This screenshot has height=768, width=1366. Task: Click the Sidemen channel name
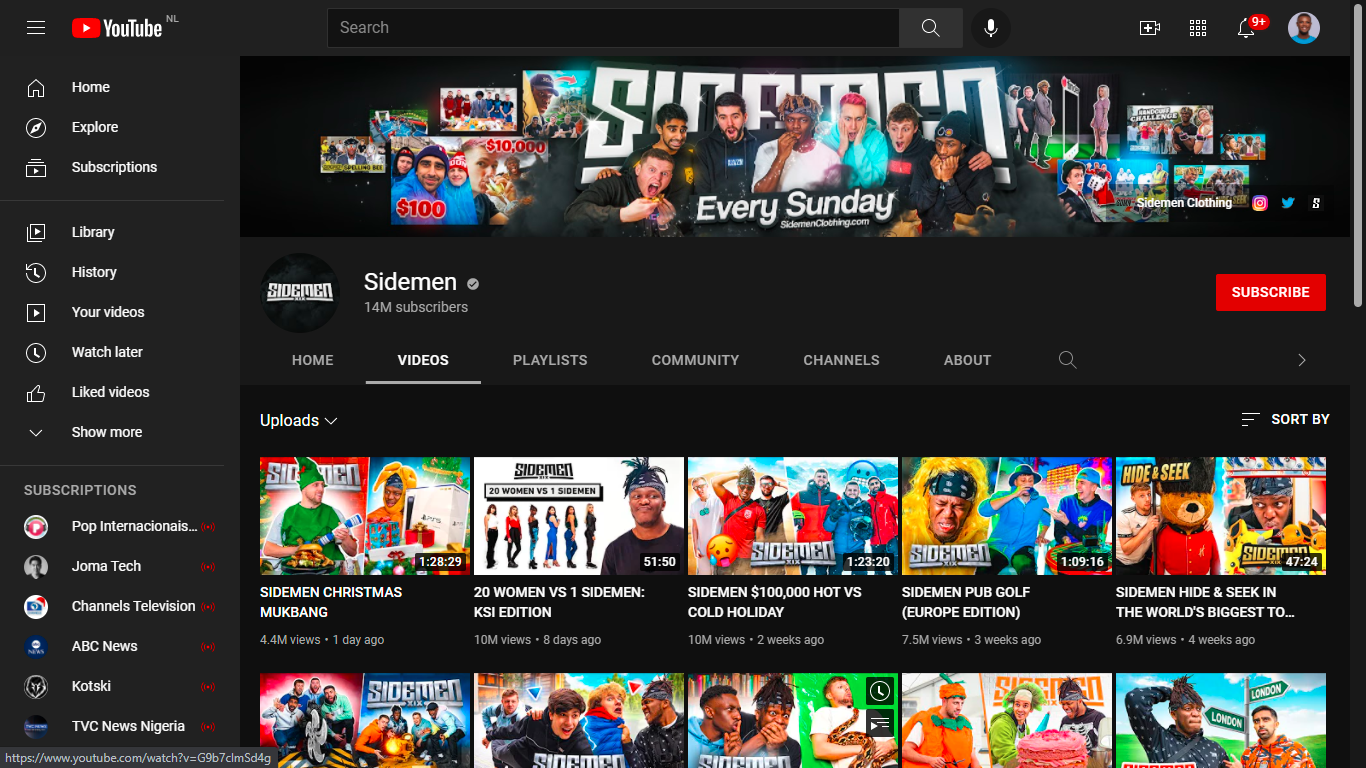pyautogui.click(x=410, y=282)
